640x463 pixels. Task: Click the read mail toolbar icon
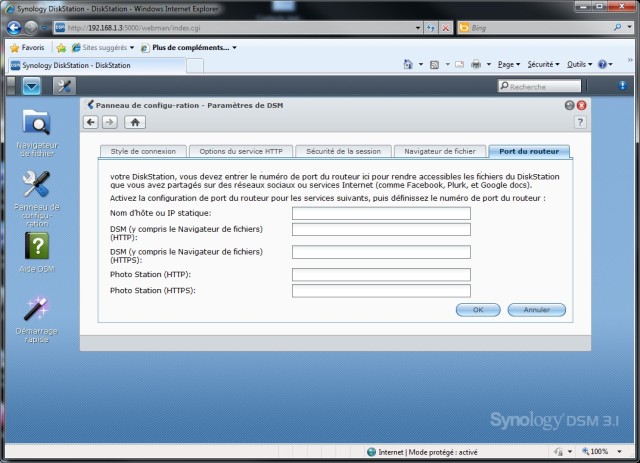click(x=460, y=65)
